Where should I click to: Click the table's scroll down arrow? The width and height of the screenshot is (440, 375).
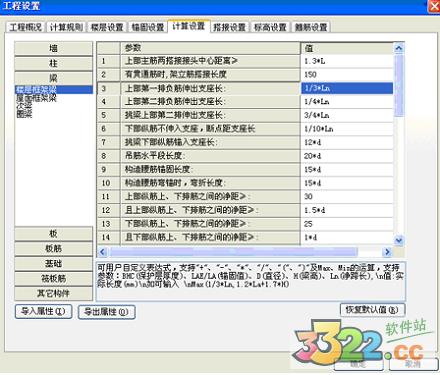399,240
